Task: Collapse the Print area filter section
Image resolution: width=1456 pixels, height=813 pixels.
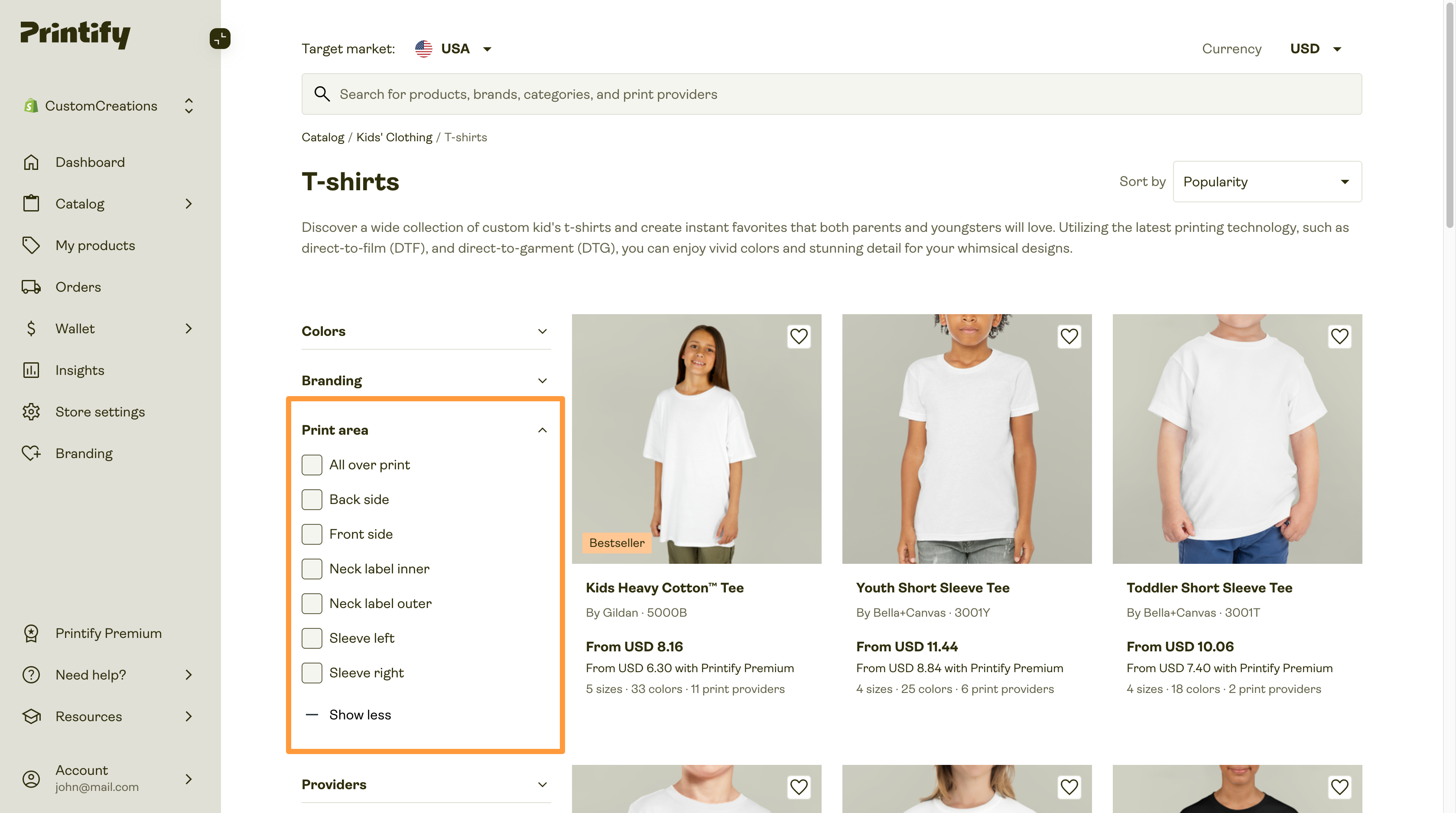Action: pos(426,430)
